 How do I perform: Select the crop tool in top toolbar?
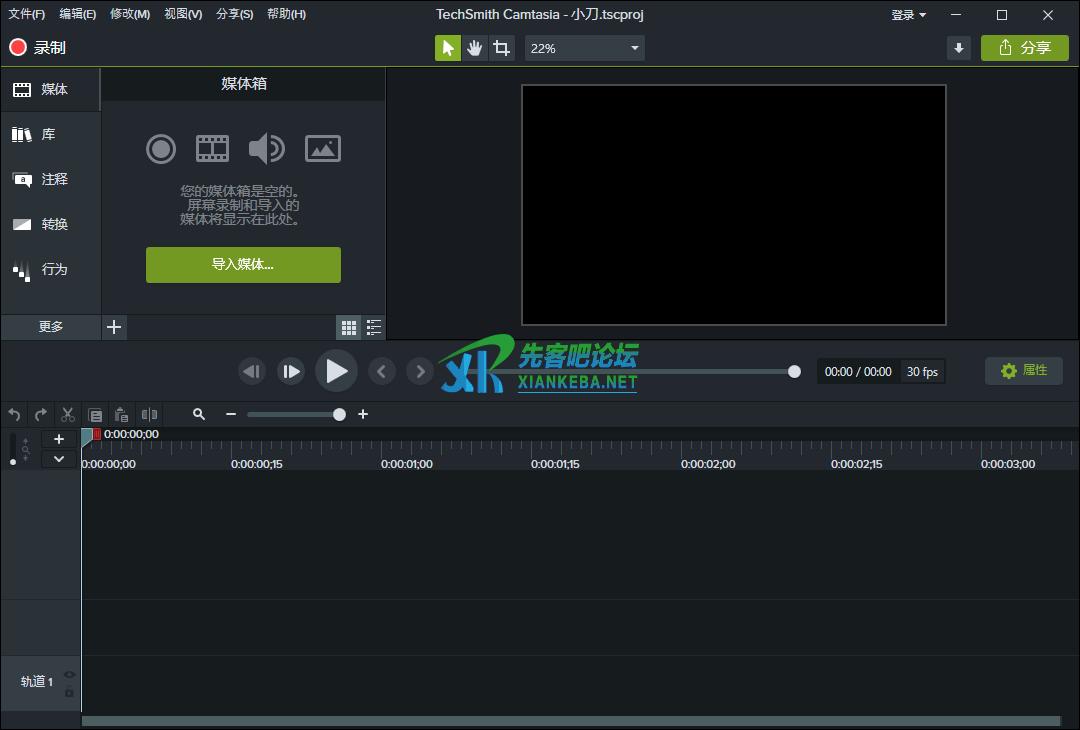[x=502, y=48]
